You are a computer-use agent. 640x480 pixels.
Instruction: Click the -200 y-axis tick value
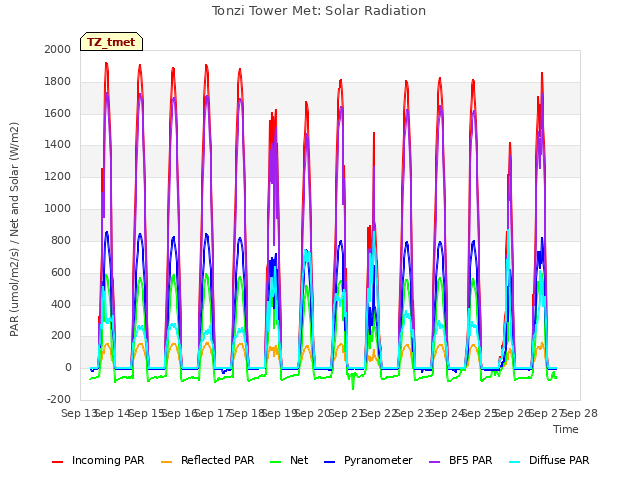coord(59,399)
